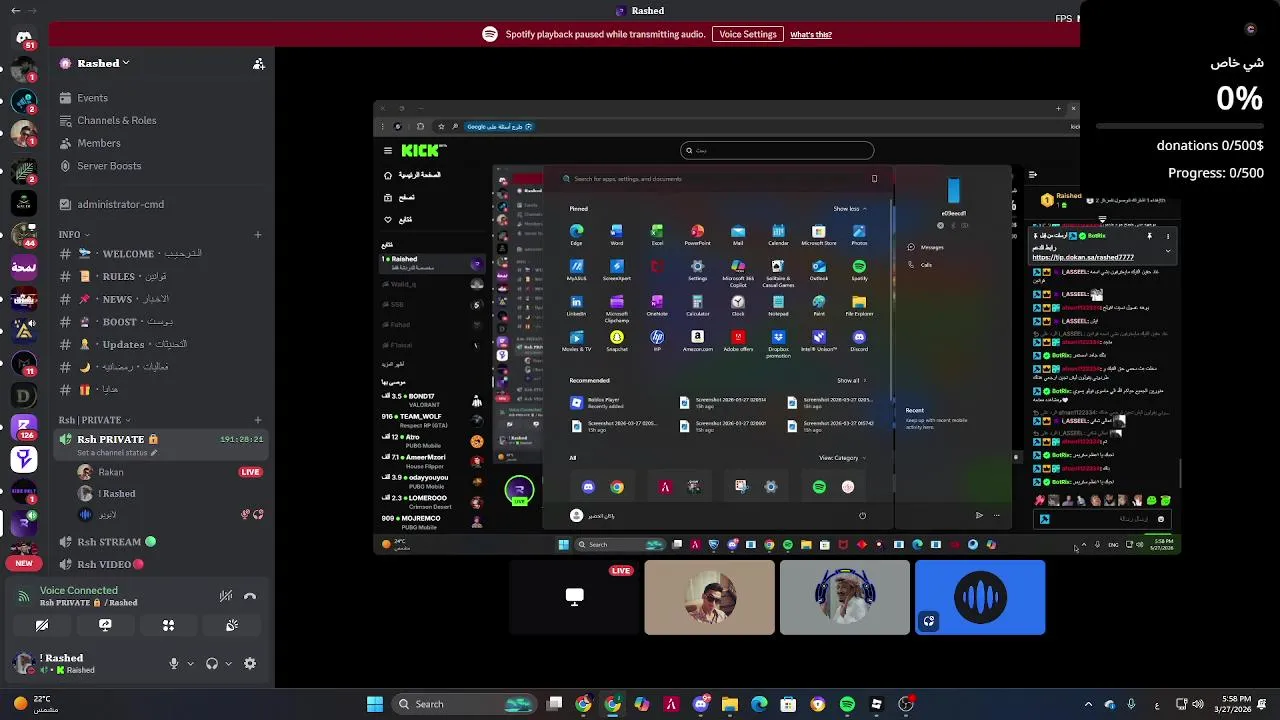1280x720 pixels.
Task: Open headphone output options chevron
Action: click(x=228, y=663)
